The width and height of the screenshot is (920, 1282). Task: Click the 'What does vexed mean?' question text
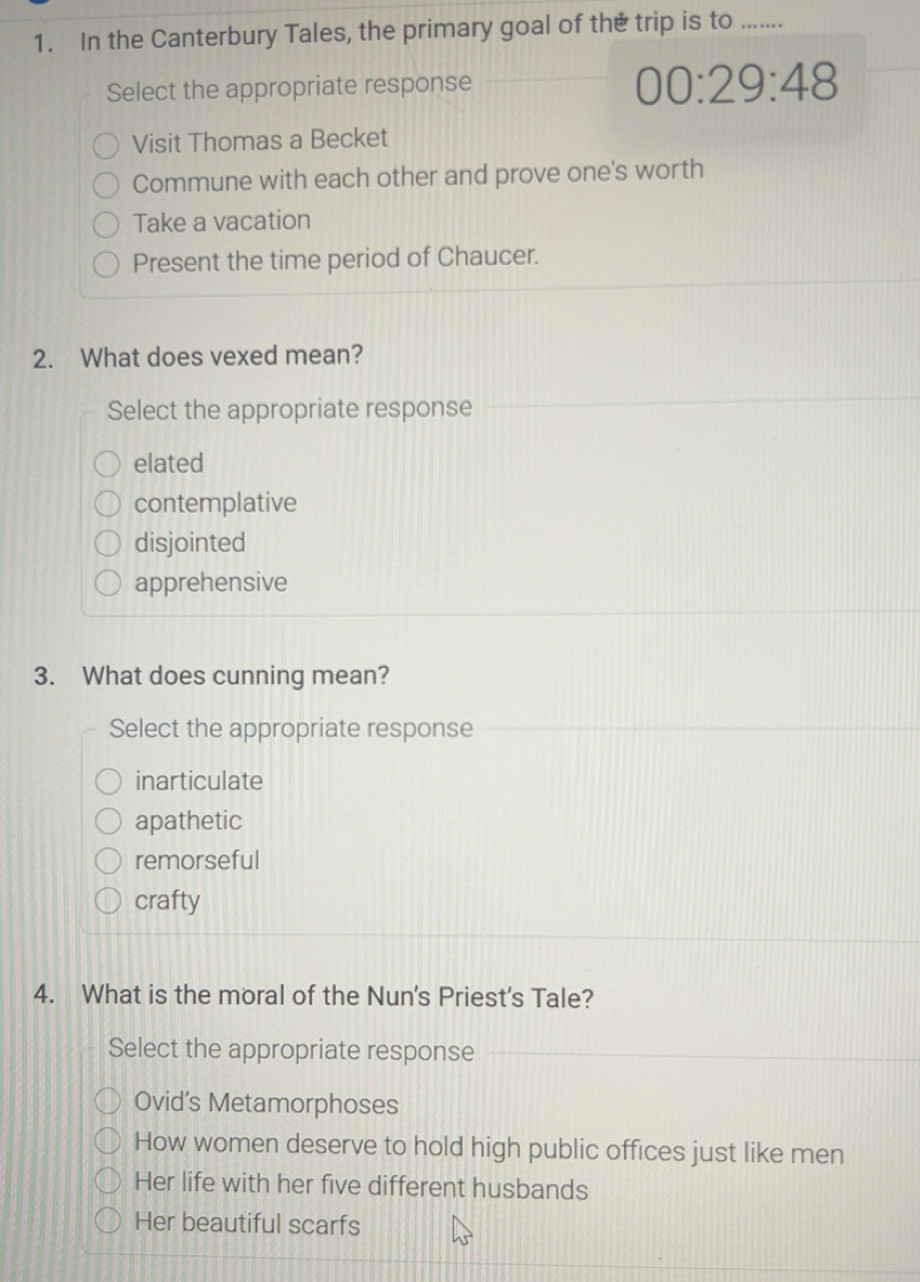point(222,357)
